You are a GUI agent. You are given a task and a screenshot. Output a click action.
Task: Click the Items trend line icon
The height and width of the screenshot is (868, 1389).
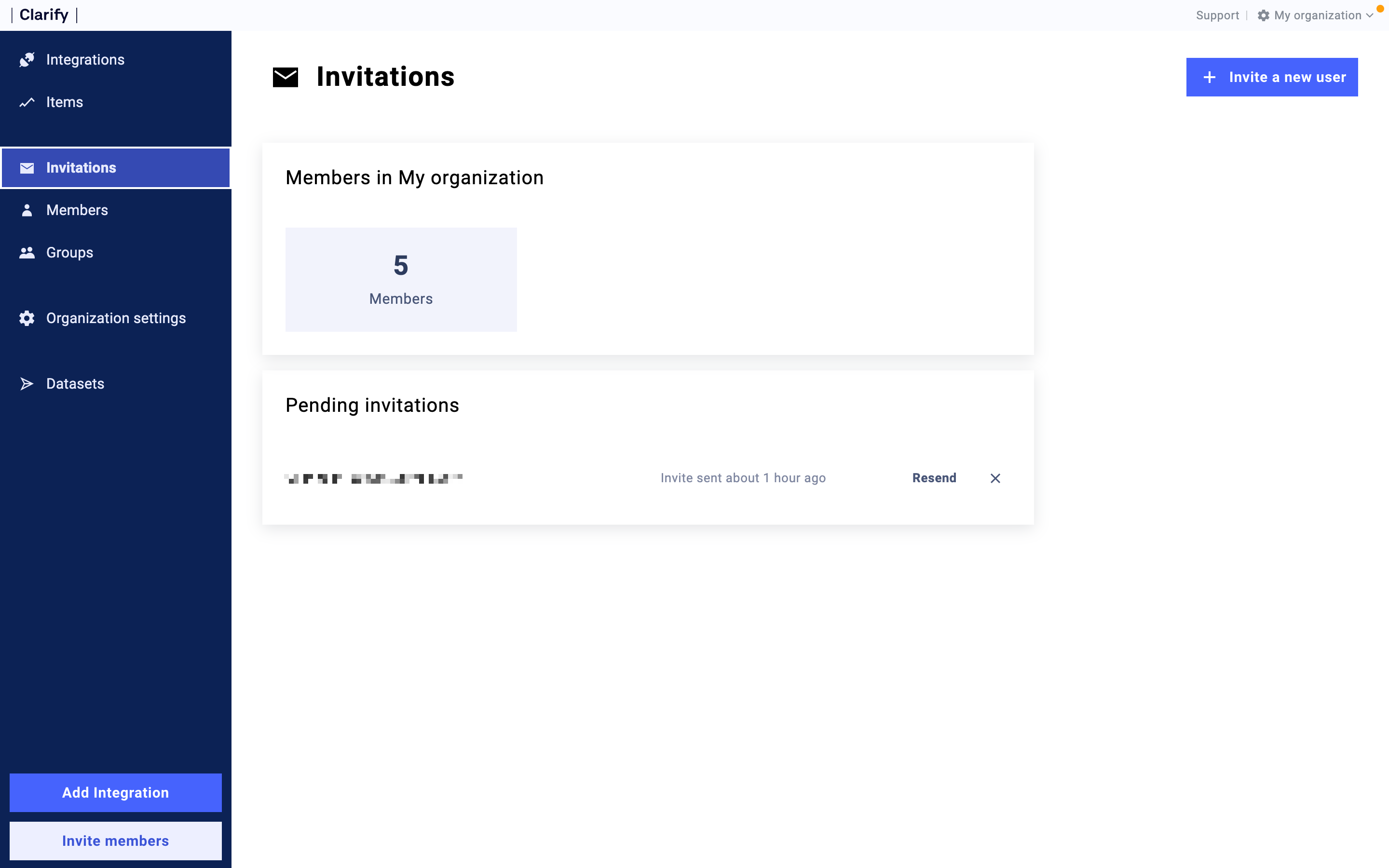point(27,102)
